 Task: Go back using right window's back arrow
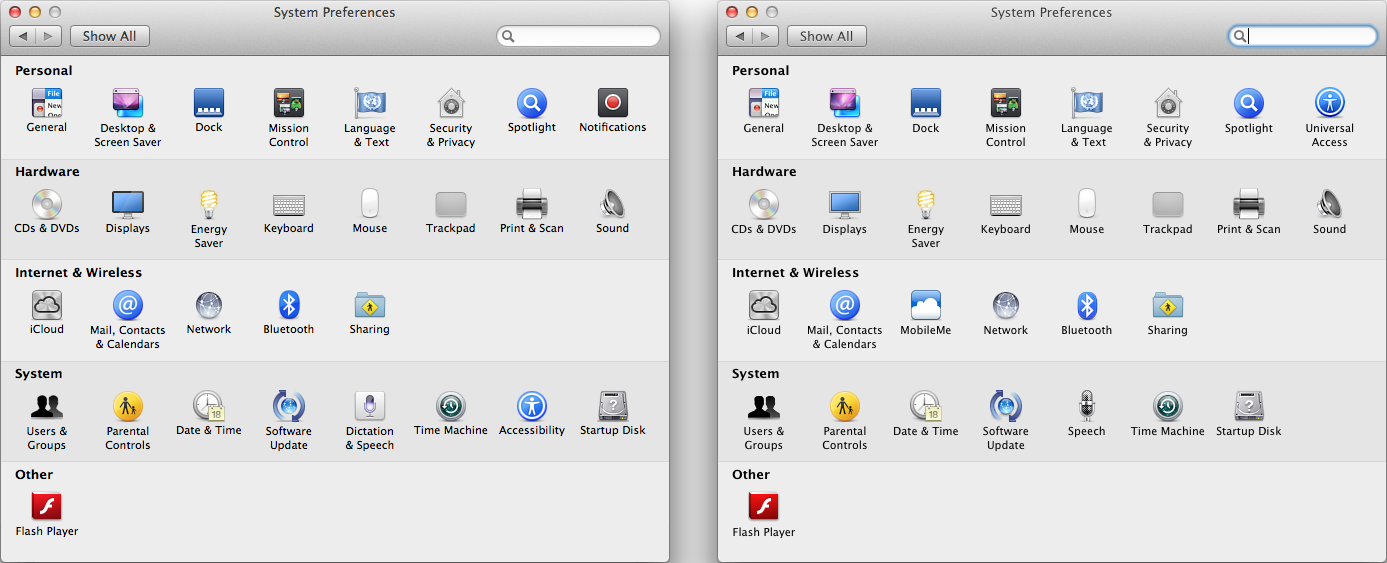point(740,36)
